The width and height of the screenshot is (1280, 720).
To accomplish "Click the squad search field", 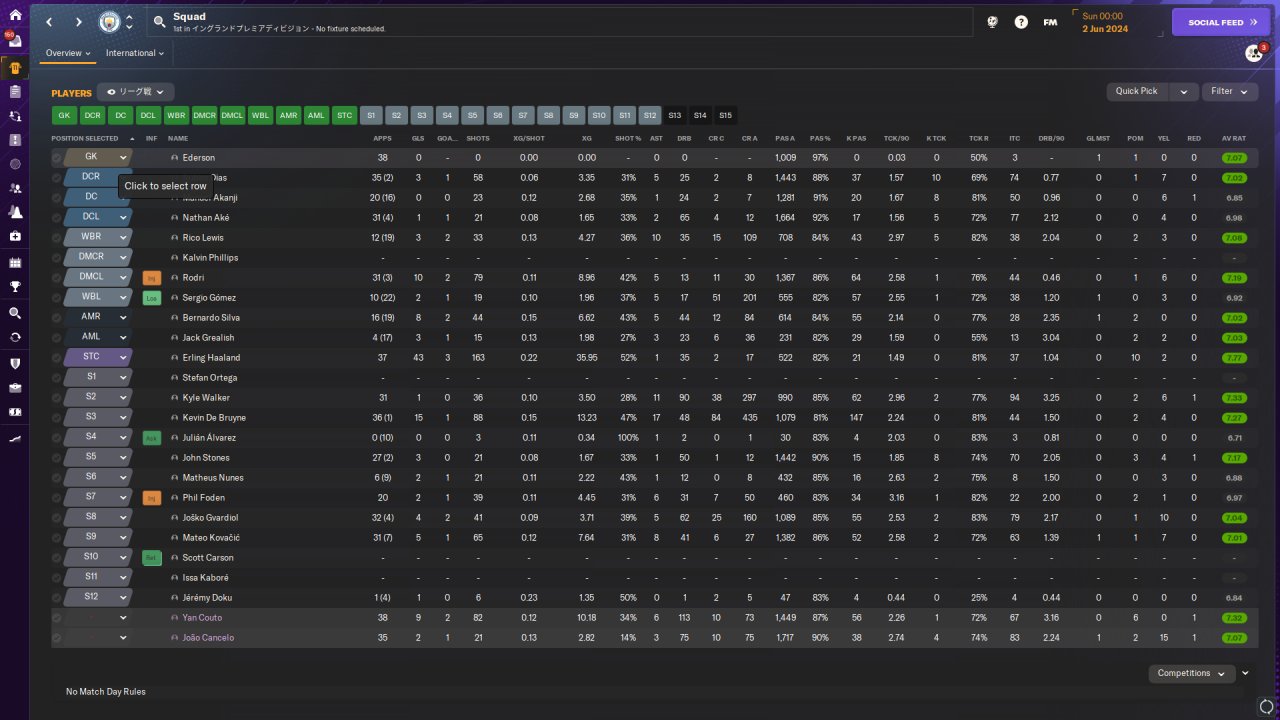I will tap(560, 22).
